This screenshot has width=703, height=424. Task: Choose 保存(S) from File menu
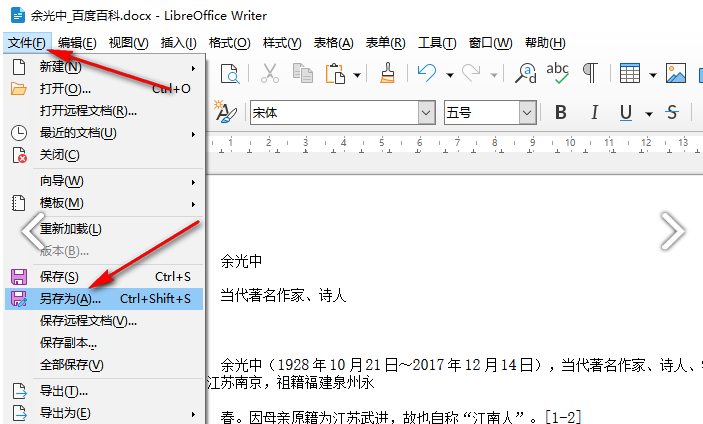pyautogui.click(x=104, y=277)
